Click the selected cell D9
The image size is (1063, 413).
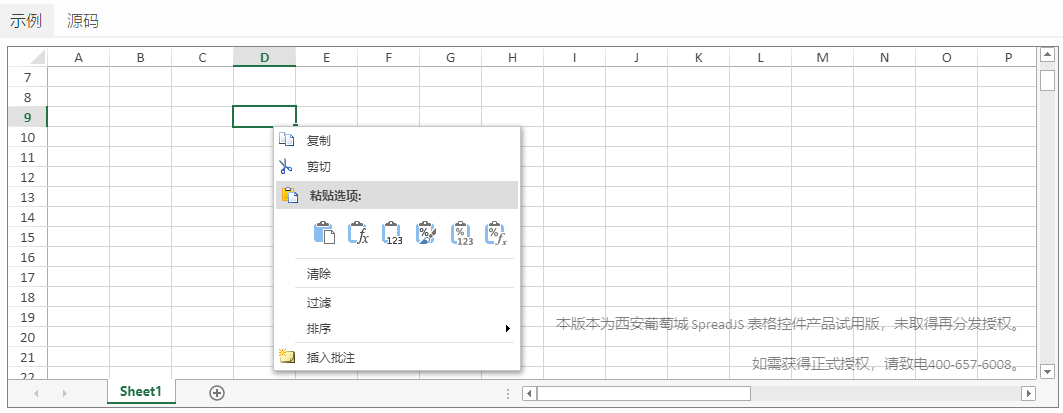[x=264, y=117]
